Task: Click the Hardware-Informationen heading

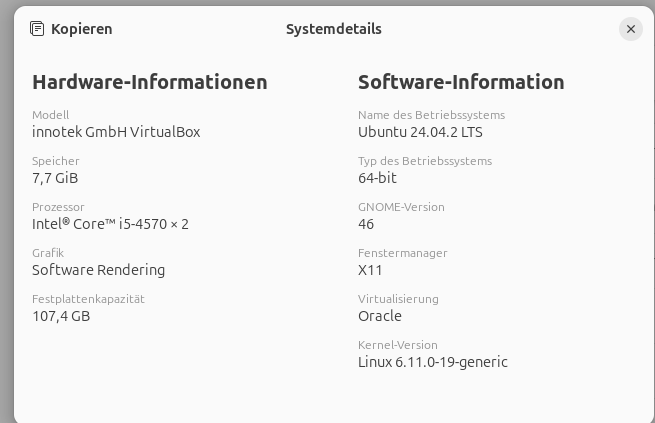Action: click(x=150, y=82)
